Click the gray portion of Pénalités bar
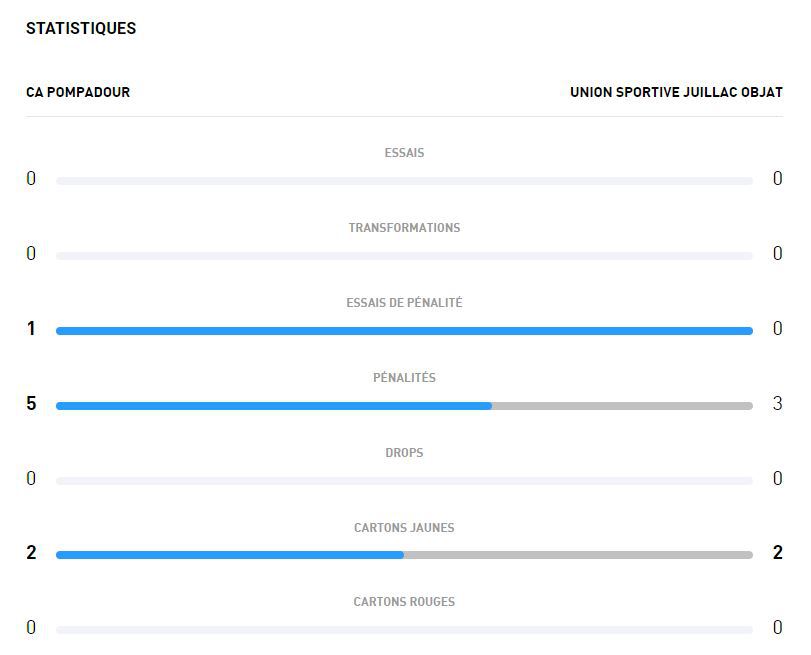Screen dimensions: 811x655 coord(622,406)
